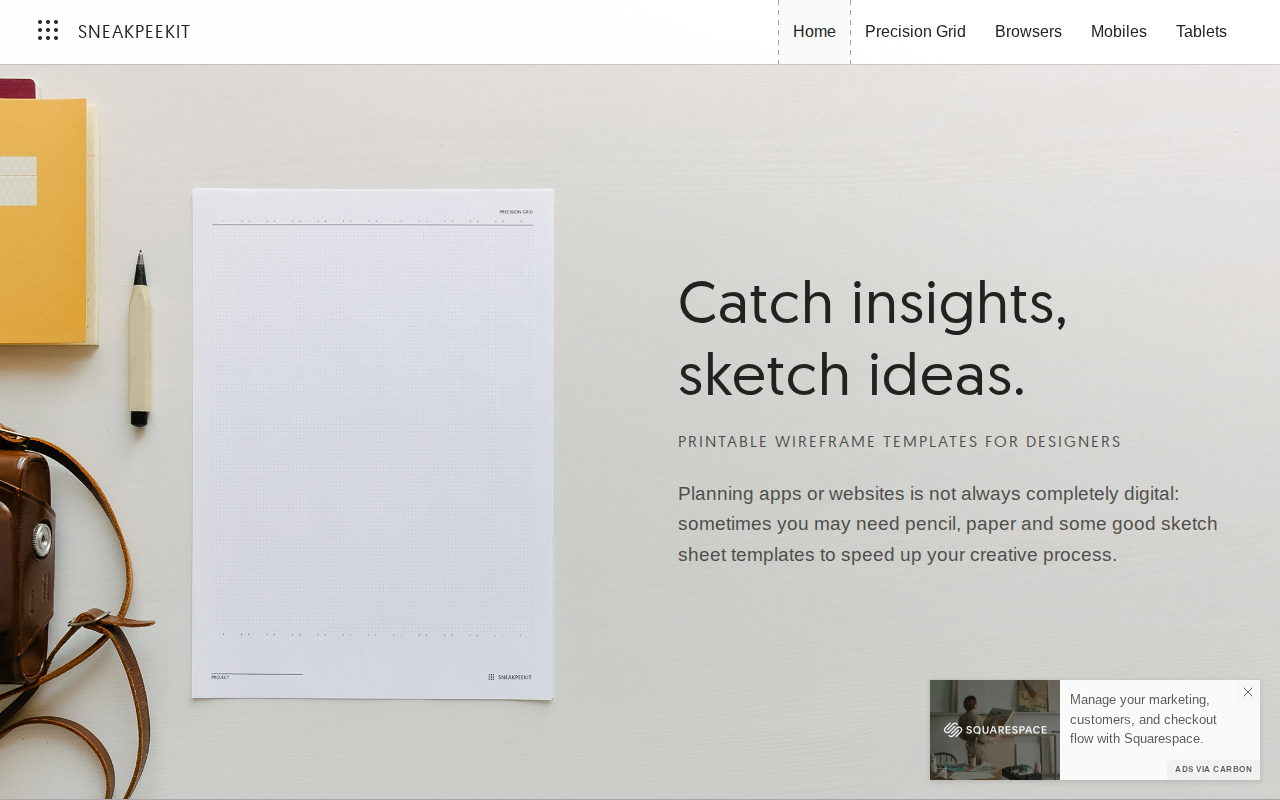Click the ADS VIA CARBON label
Image resolution: width=1280 pixels, height=800 pixels.
pyautogui.click(x=1213, y=769)
